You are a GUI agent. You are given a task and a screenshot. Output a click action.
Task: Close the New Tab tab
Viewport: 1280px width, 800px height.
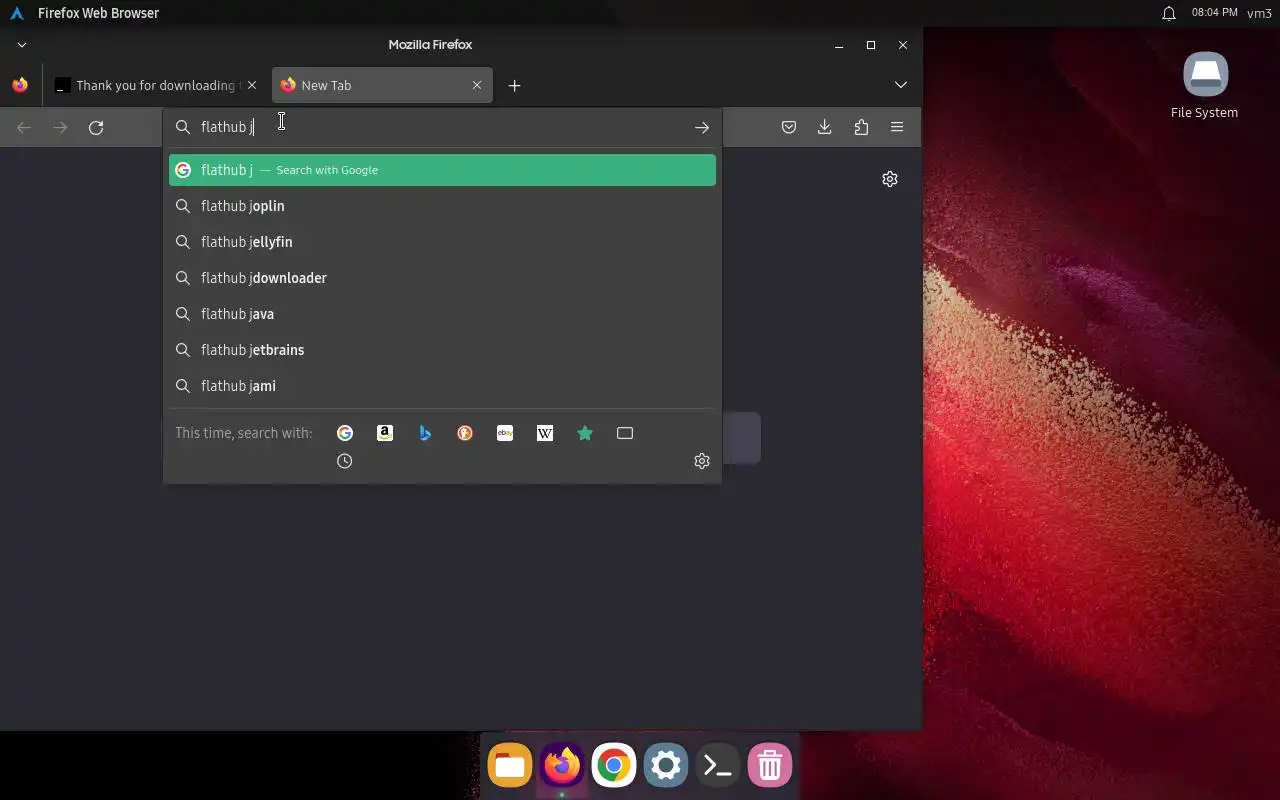477,86
